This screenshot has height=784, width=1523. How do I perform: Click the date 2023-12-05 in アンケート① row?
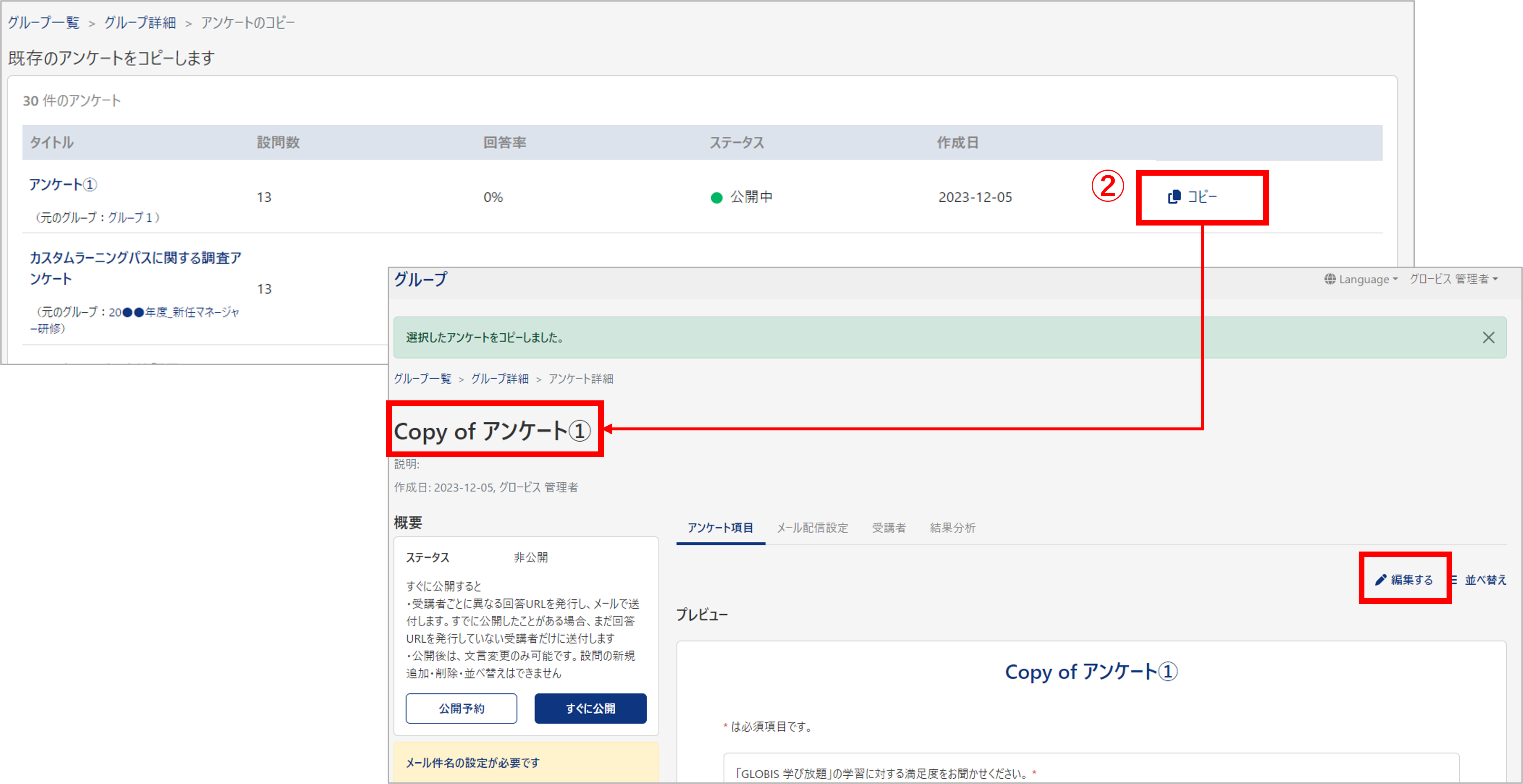(975, 197)
